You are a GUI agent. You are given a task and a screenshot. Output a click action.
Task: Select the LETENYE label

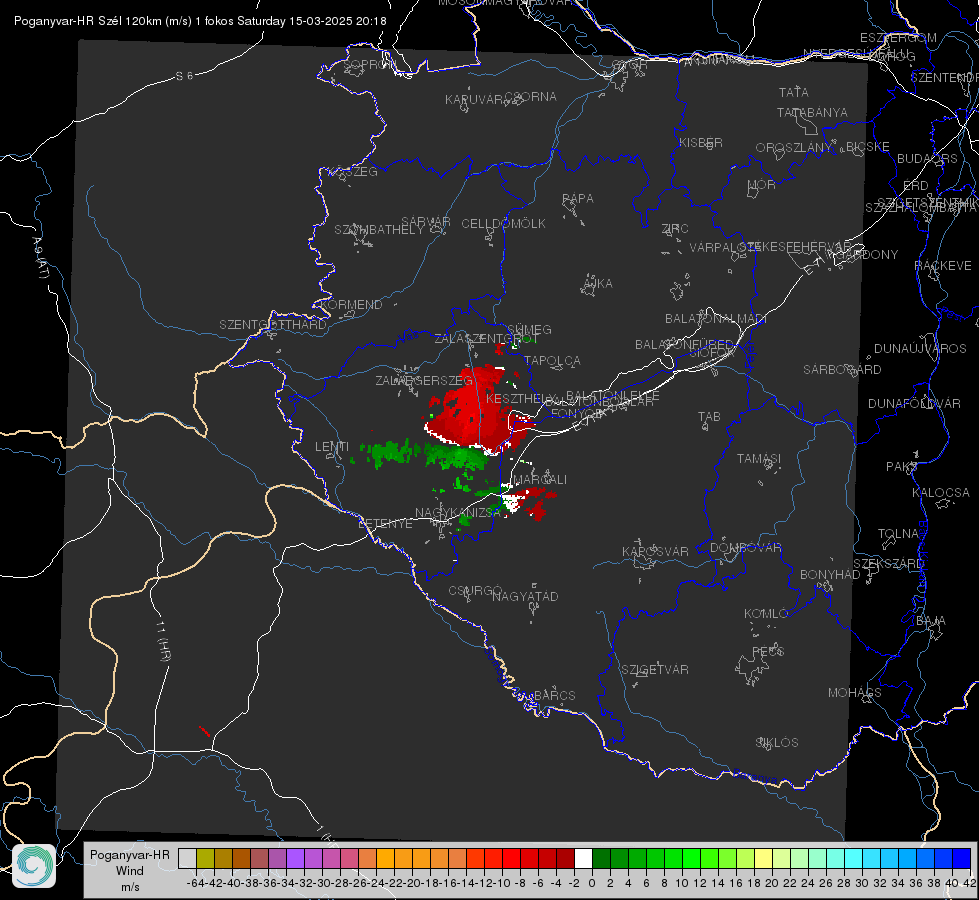(x=385, y=524)
